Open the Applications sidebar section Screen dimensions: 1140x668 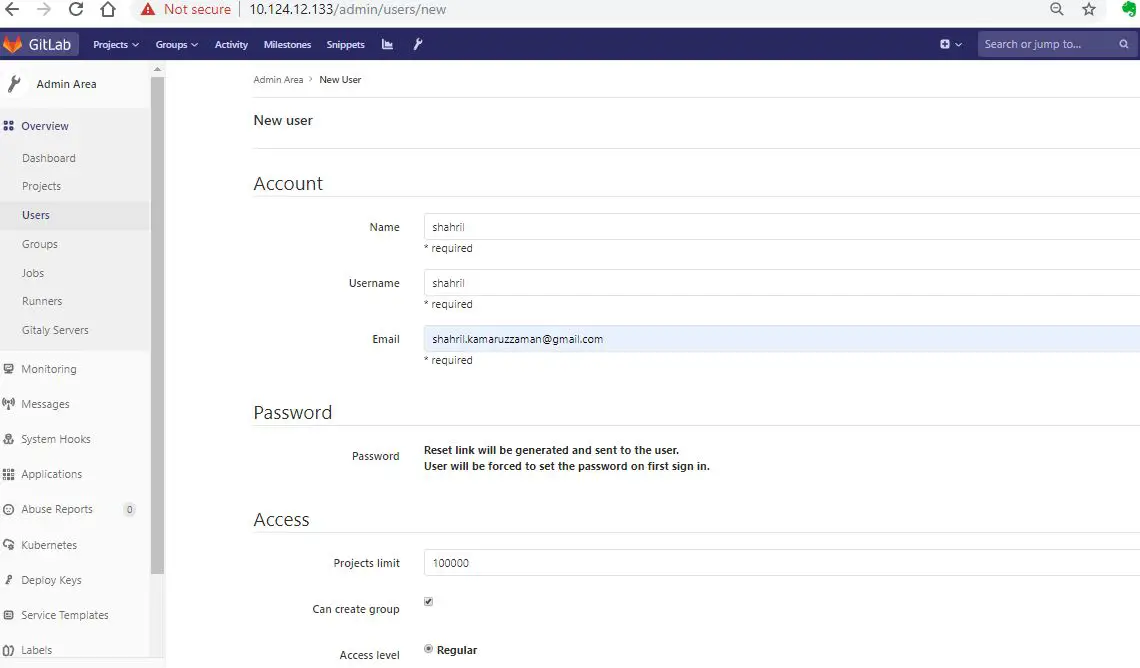[52, 473]
